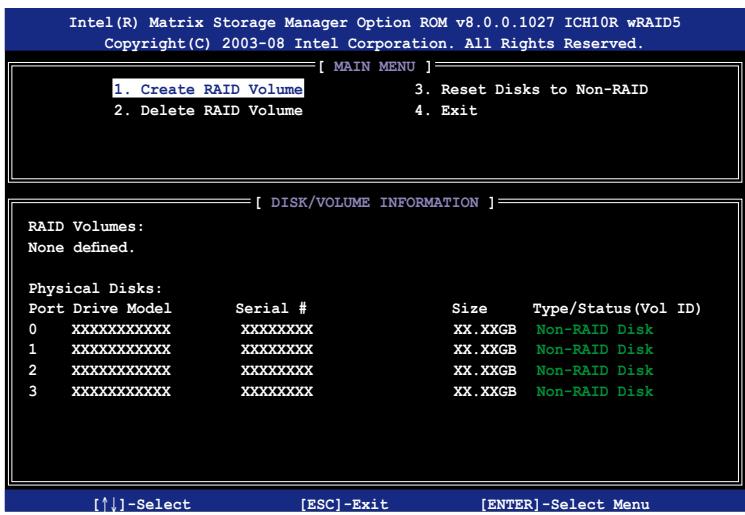Click the Intel Corporation copyright line
Image resolution: width=745 pixels, height=515 pixels.
point(374,43)
